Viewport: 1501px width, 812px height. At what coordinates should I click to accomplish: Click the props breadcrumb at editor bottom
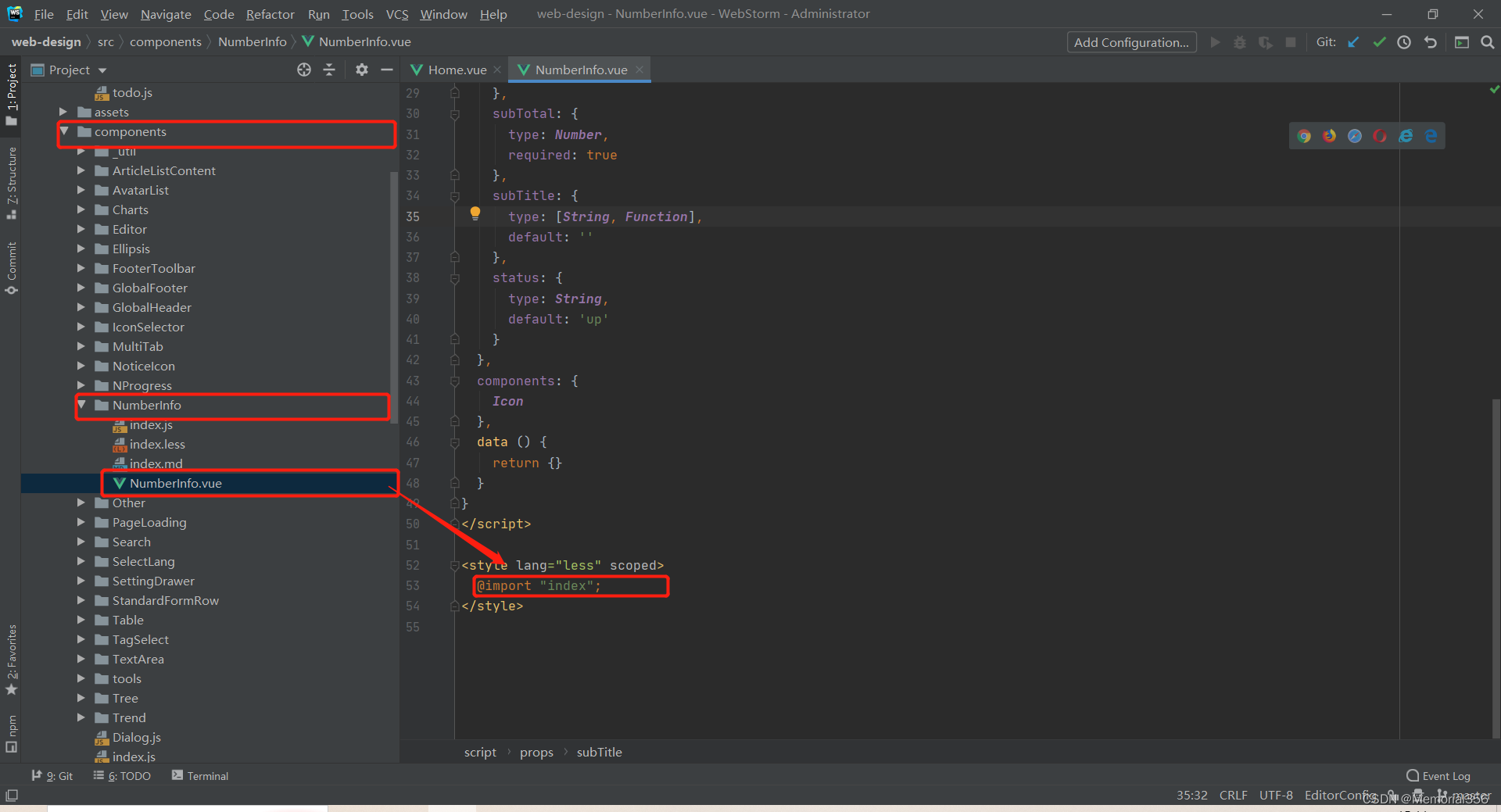point(536,753)
